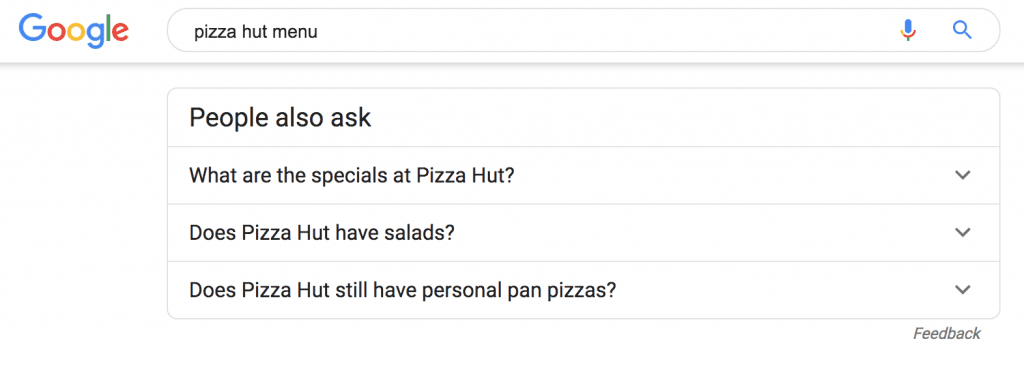Expand chevron for personal pan pizzas question
The image size is (1024, 365).
962,290
